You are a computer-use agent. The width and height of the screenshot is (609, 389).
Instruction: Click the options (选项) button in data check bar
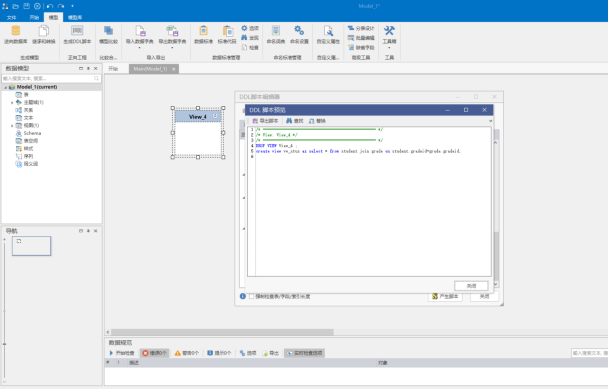(248, 353)
